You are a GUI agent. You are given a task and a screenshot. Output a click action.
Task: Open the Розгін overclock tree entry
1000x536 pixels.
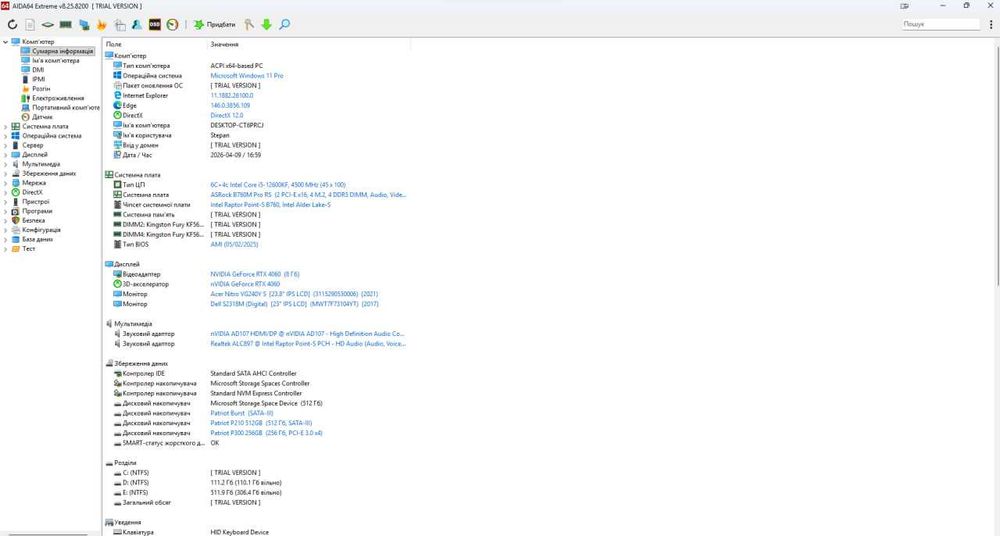coord(41,89)
